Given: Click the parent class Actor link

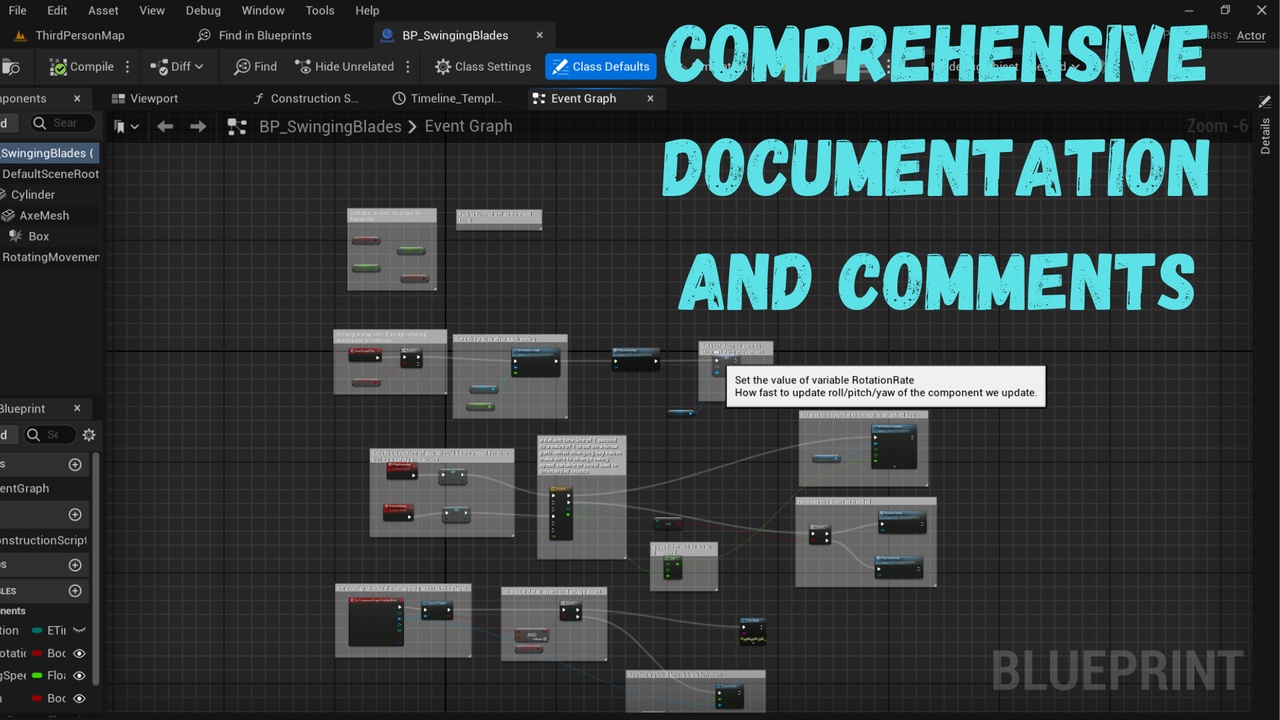Looking at the screenshot, I should pos(1251,35).
